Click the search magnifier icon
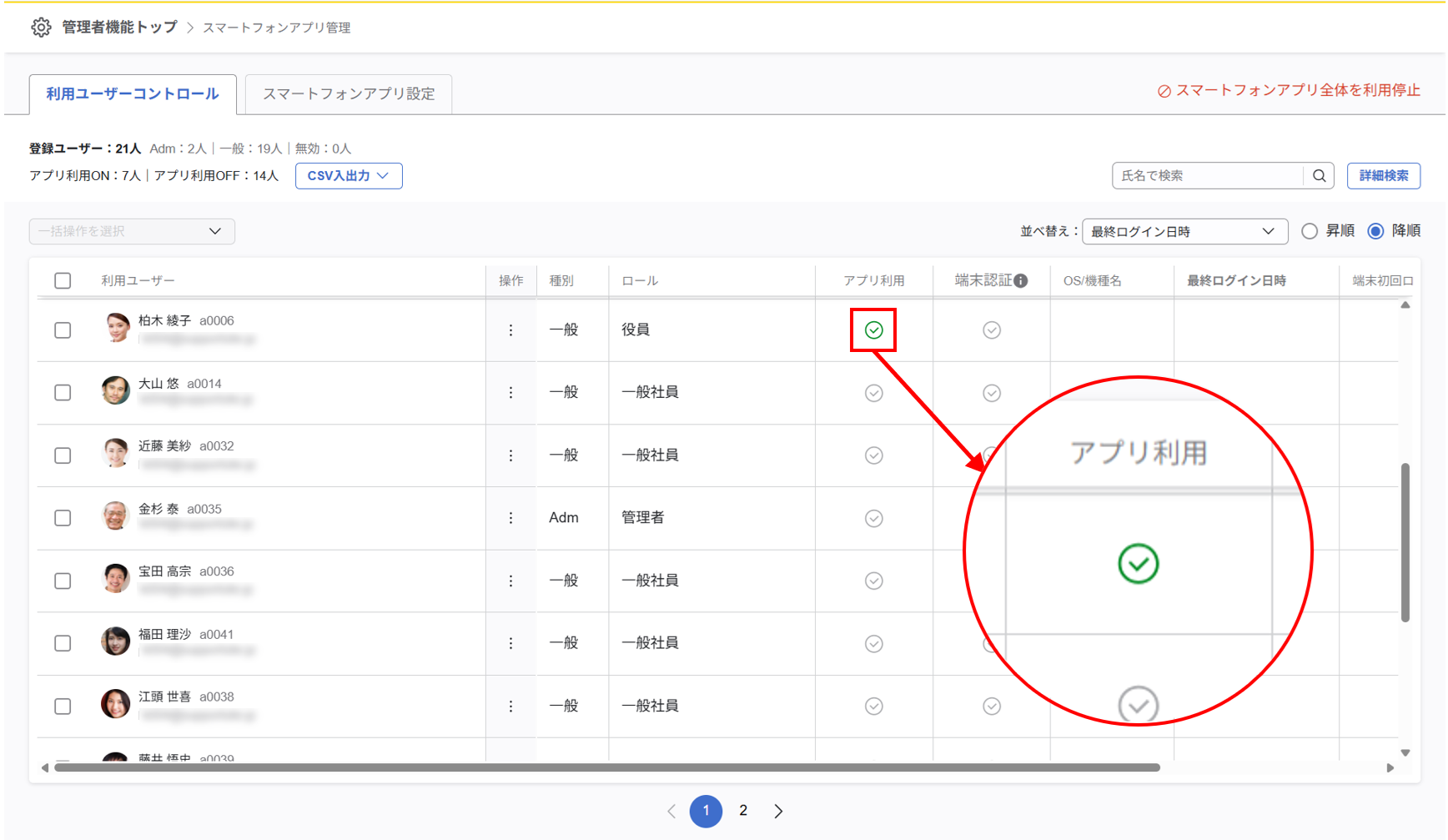Screen dimensions: 1448x840 coord(1319,176)
